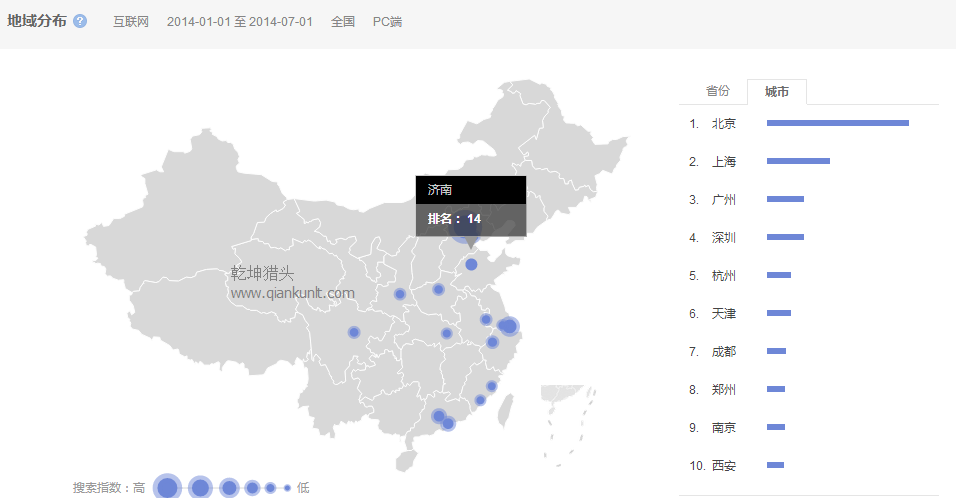Click the Taiwan island on the map
The image size is (956, 498).
click(506, 405)
